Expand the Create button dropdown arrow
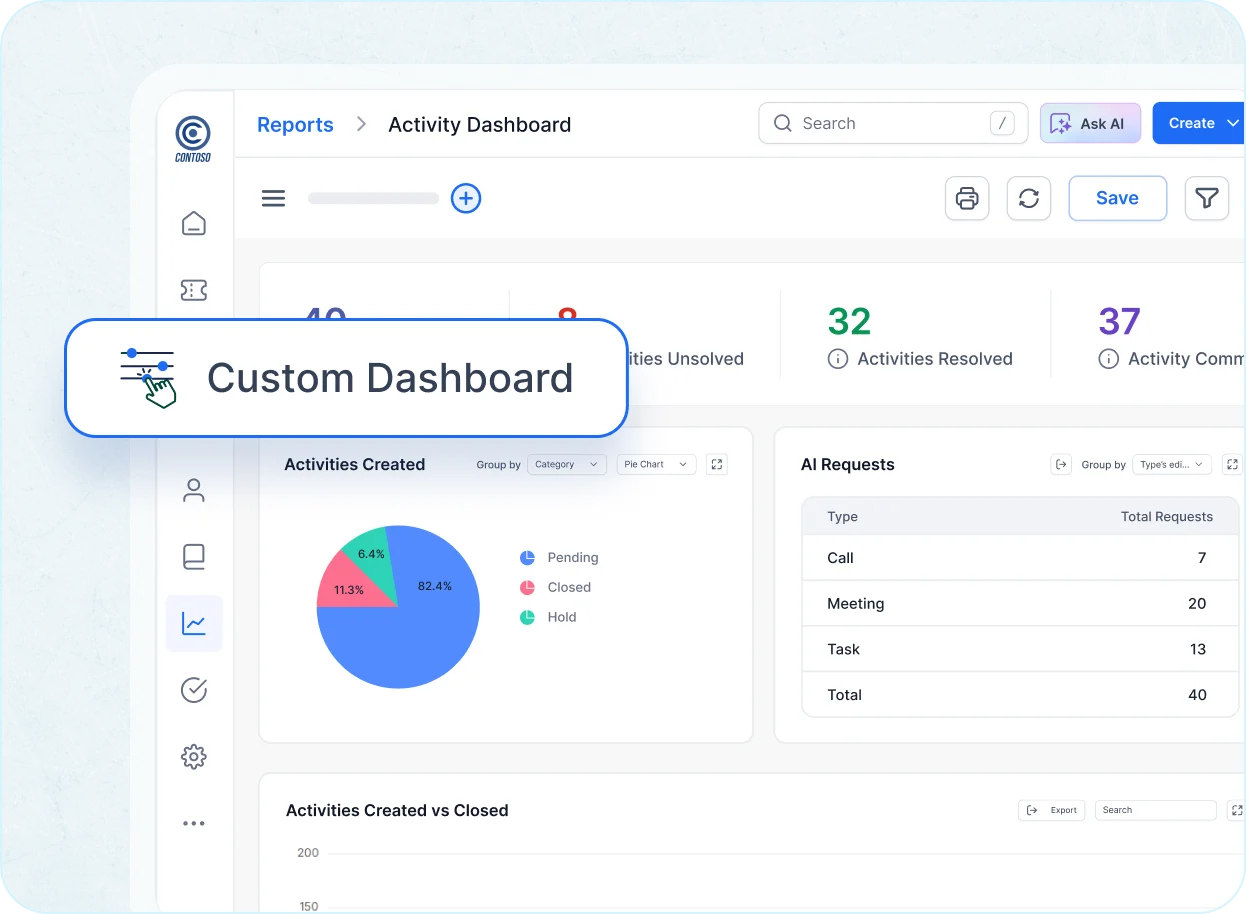The height and width of the screenshot is (914, 1246). tap(1234, 123)
